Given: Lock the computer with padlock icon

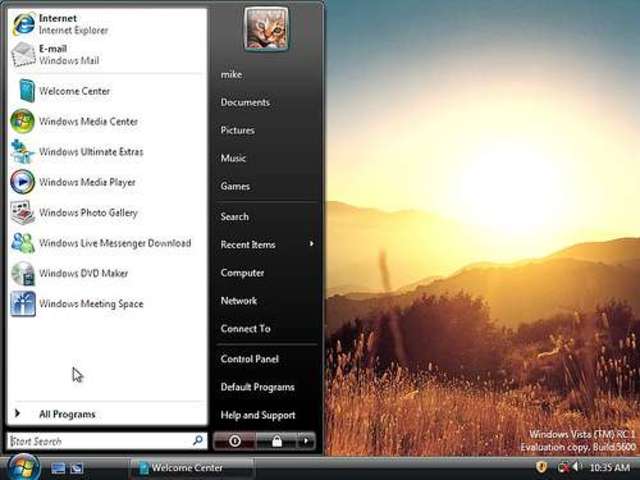Looking at the screenshot, I should 277,441.
